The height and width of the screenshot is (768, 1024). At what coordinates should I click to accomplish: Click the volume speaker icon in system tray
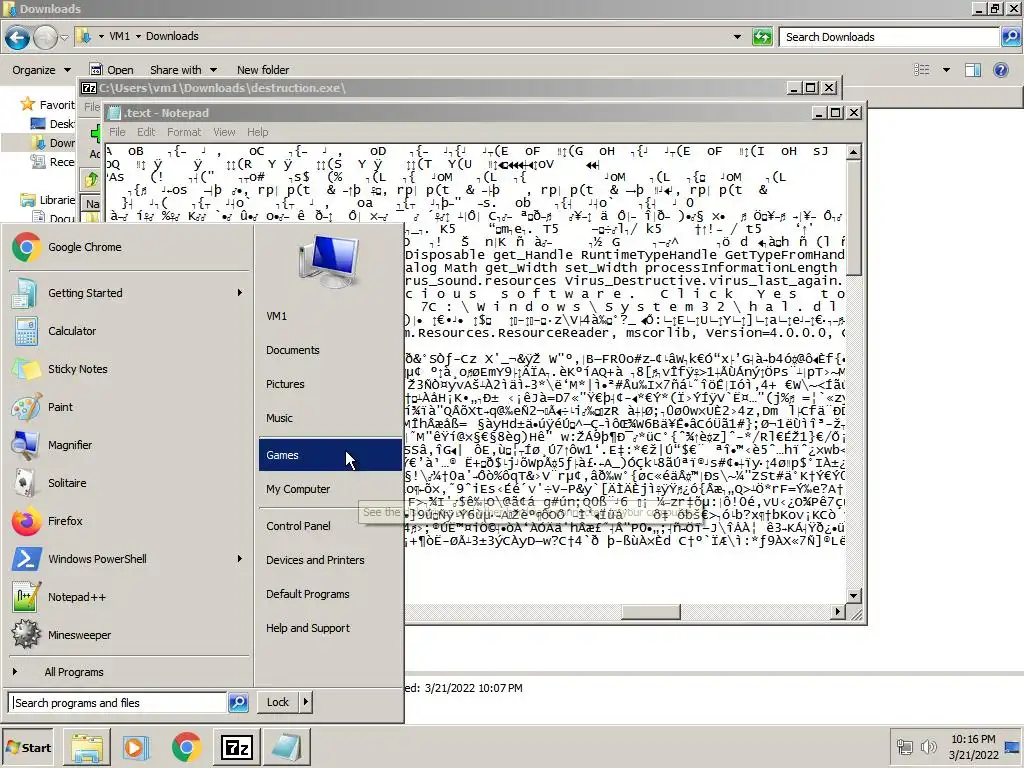(928, 746)
